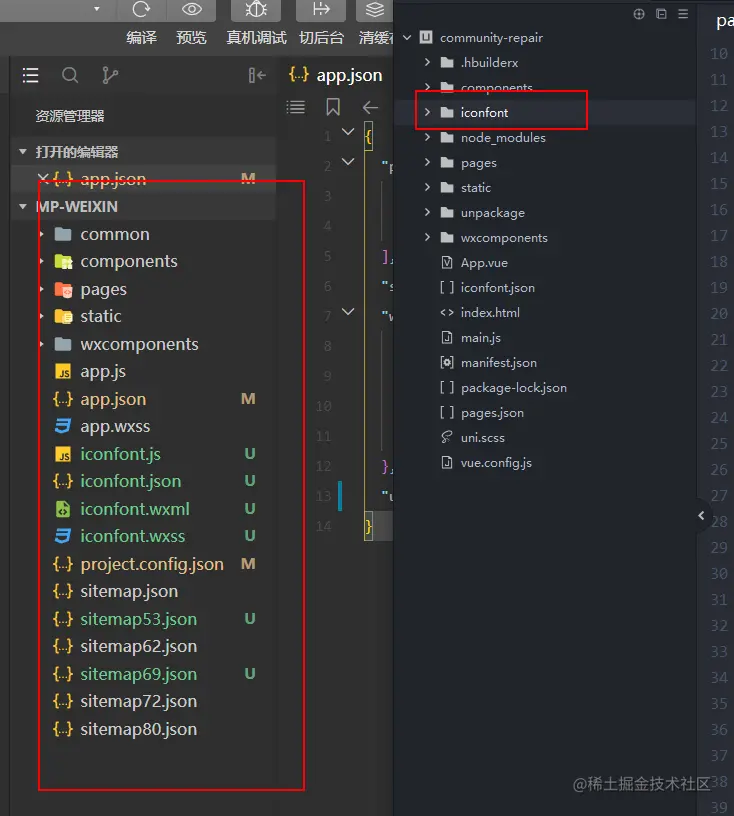
Task: Fold code at line 1 arrow
Action: tap(348, 133)
